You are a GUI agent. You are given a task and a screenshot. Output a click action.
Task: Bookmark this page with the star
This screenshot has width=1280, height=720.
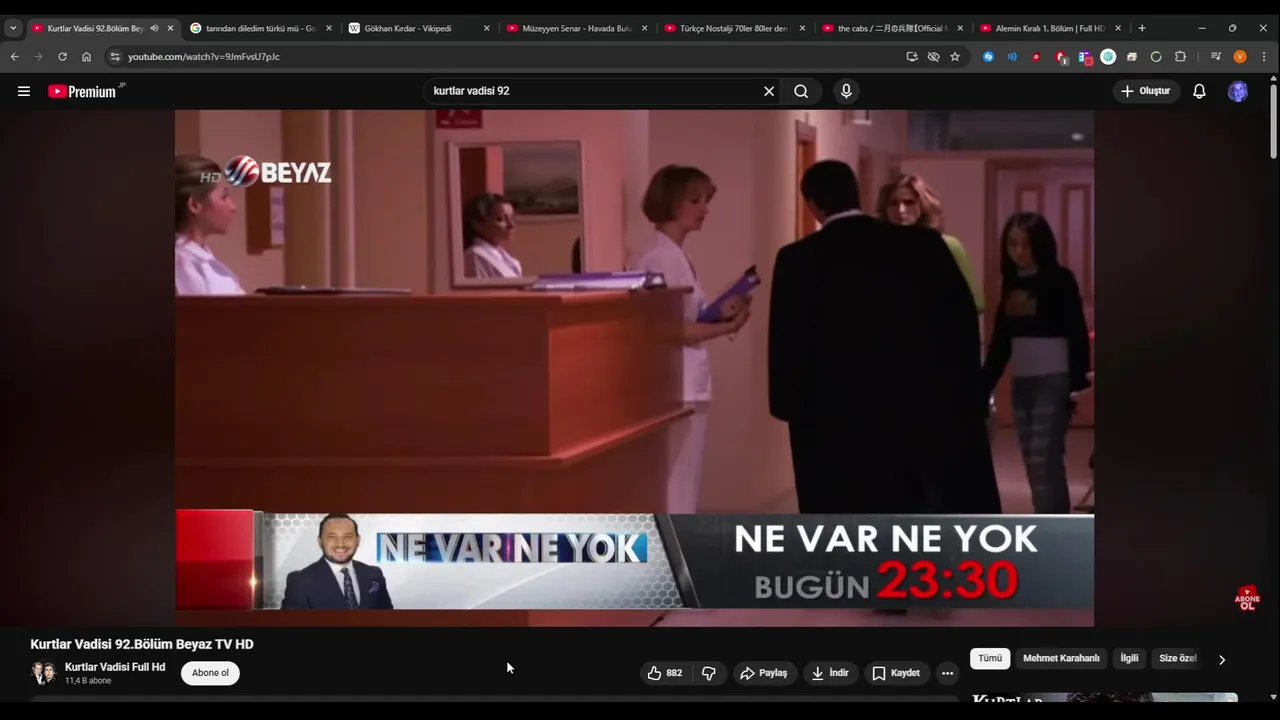955,57
